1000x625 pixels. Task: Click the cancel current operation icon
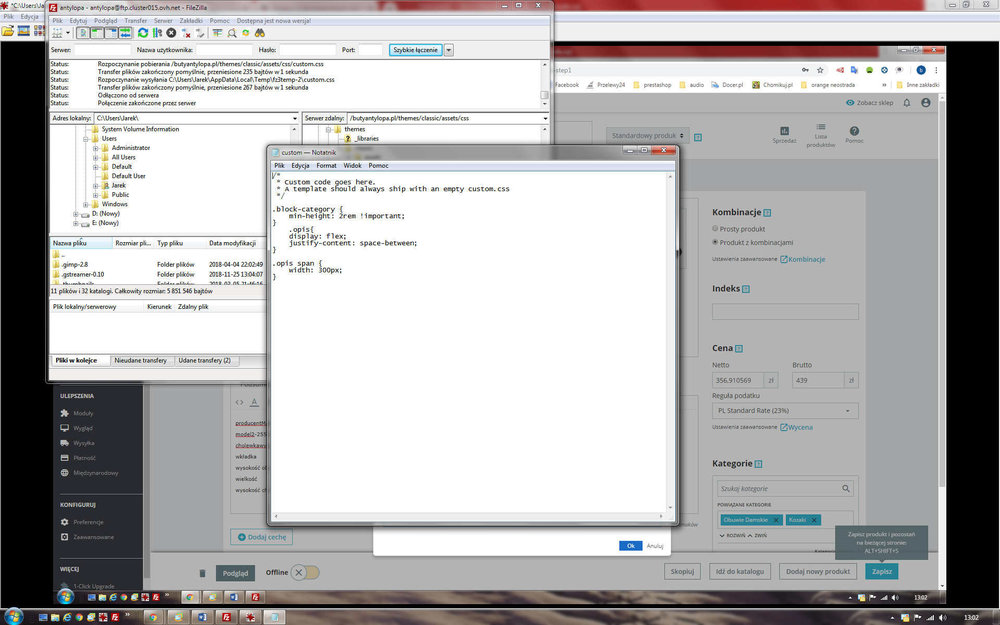(171, 33)
